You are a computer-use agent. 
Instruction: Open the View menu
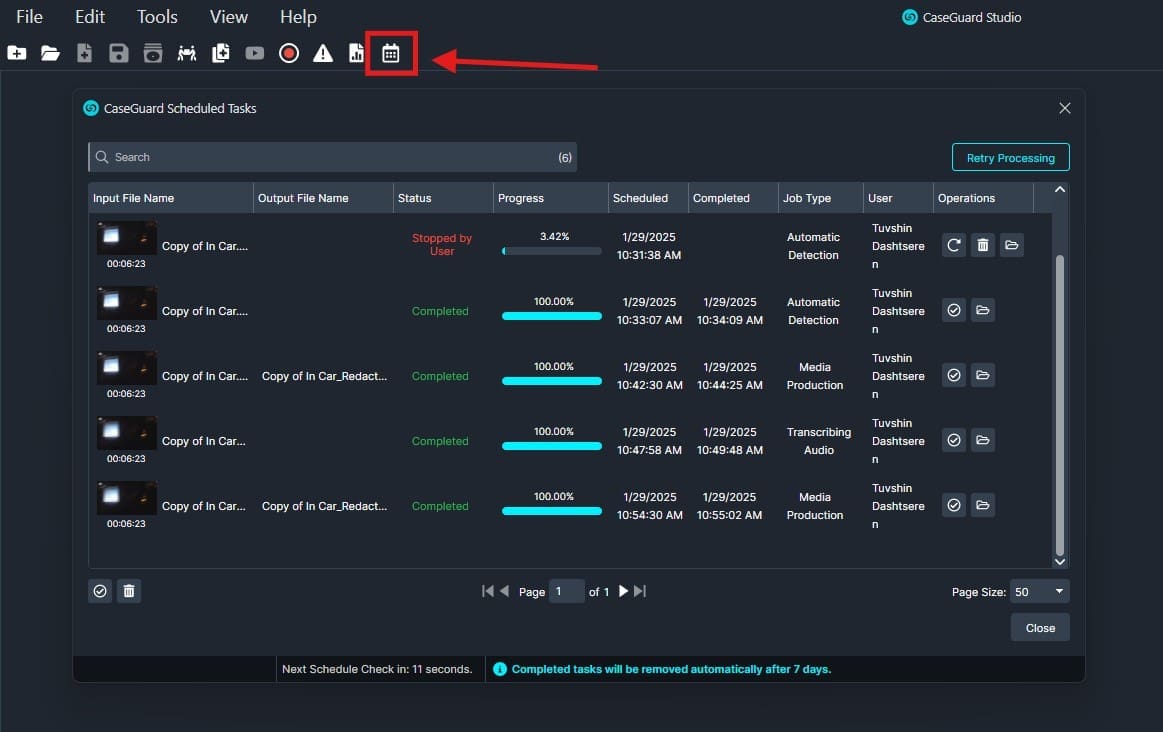coord(229,17)
